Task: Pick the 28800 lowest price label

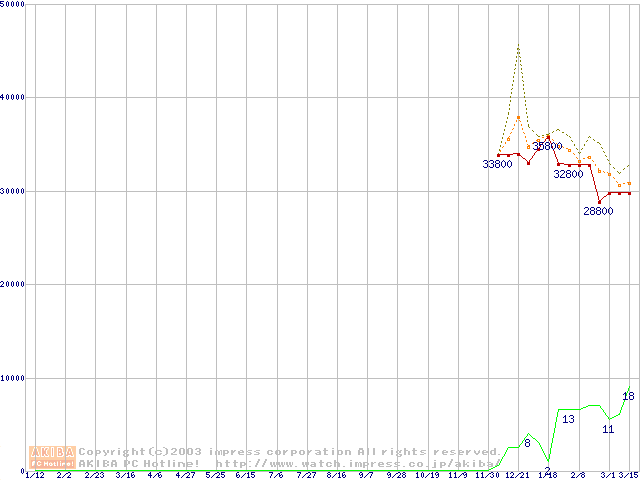Action: (x=598, y=211)
